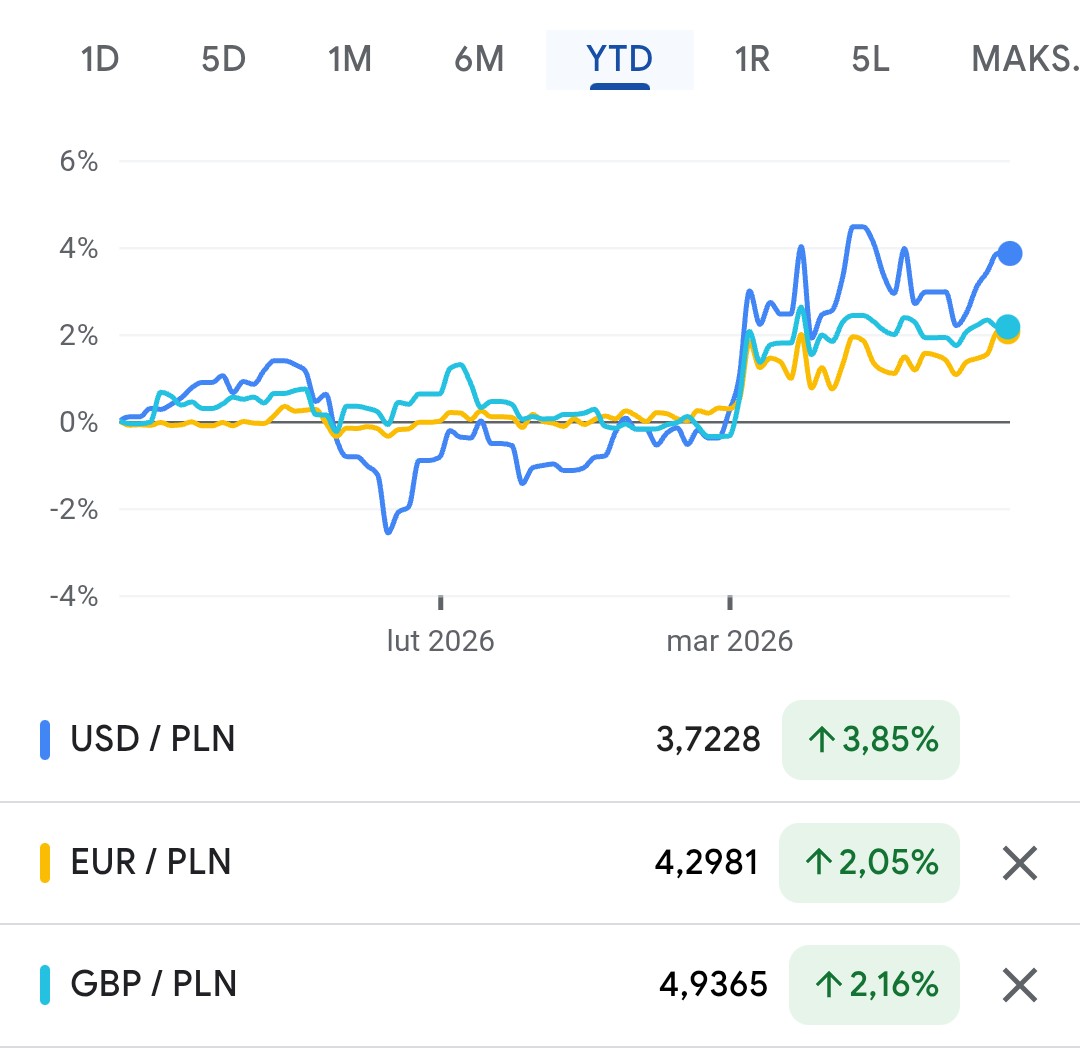Click the EUR 2,05% change badge
Screen dimensions: 1080x1050
868,862
